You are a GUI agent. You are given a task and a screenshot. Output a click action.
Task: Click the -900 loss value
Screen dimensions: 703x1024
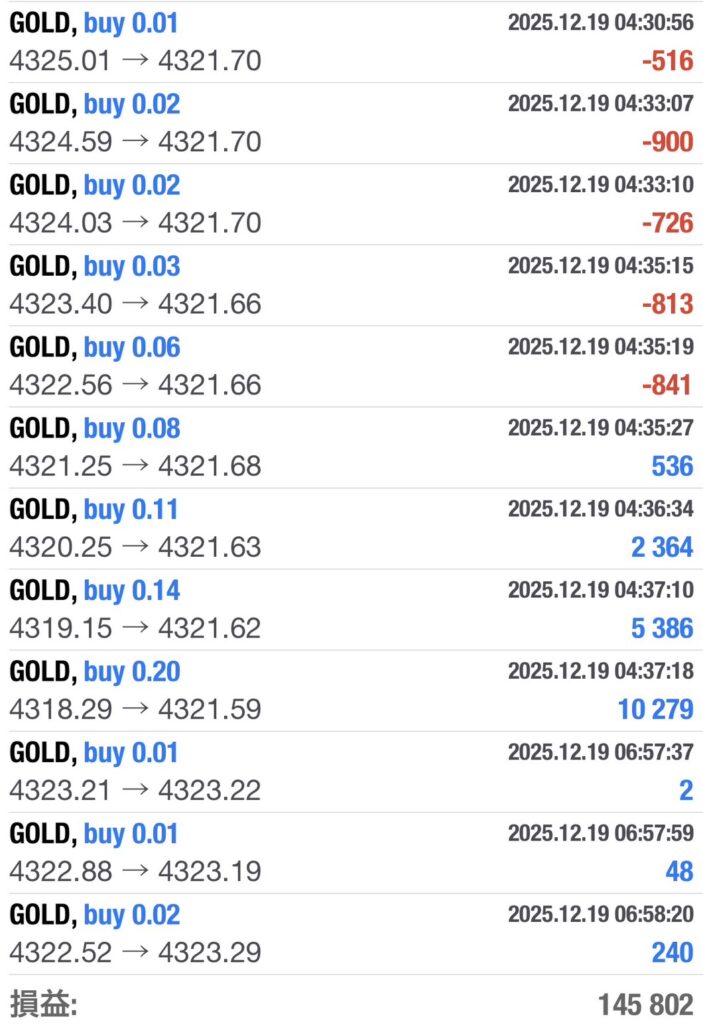pos(667,142)
